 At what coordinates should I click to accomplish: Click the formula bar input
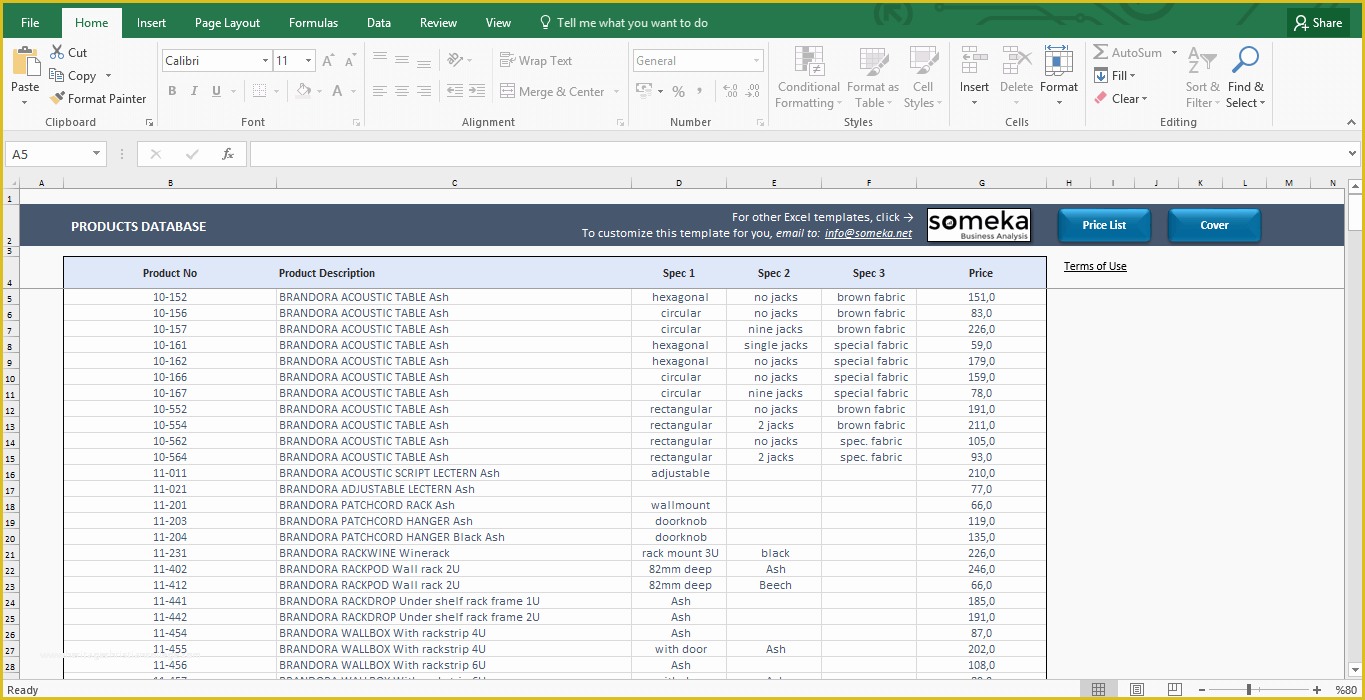click(797, 154)
